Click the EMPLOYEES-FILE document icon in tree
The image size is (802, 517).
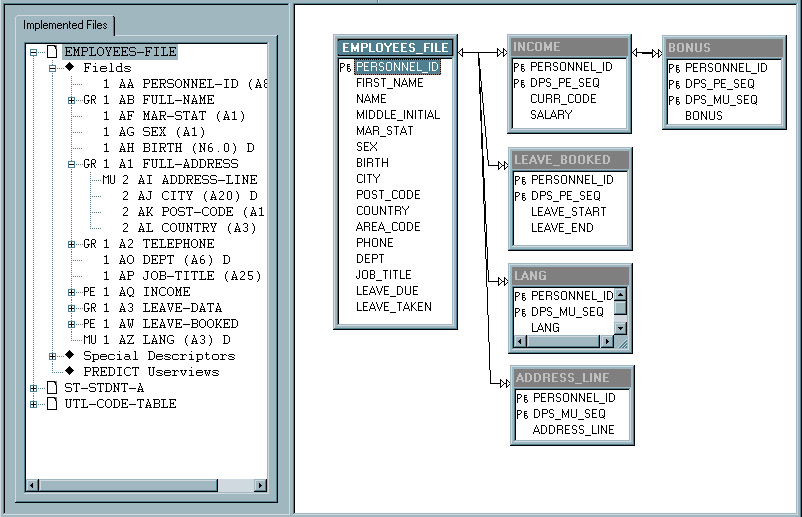tap(52, 52)
